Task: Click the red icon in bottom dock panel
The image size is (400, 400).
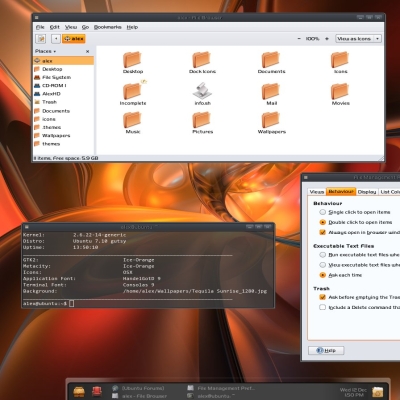Action: point(97,391)
